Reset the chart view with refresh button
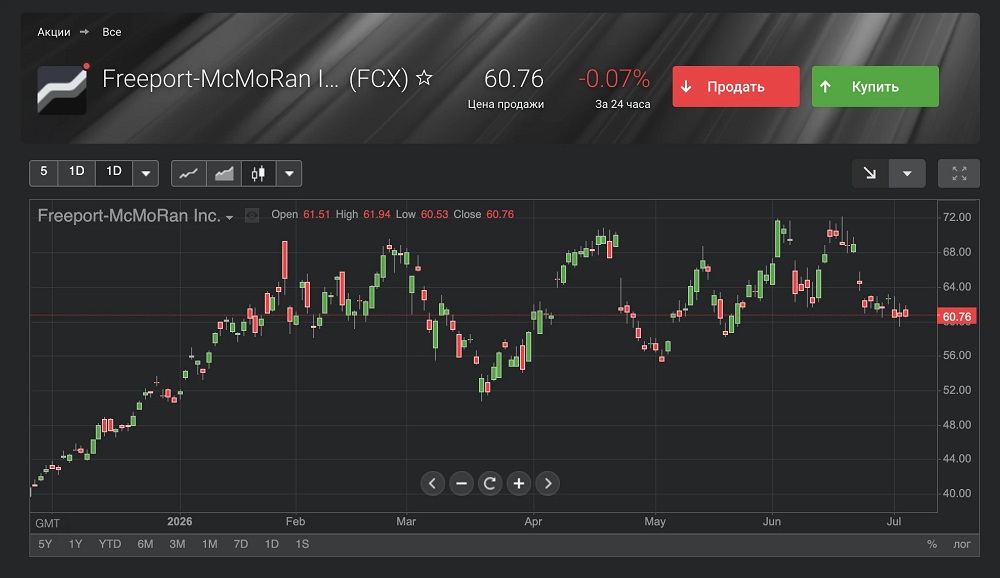The image size is (1000, 578). tap(490, 484)
